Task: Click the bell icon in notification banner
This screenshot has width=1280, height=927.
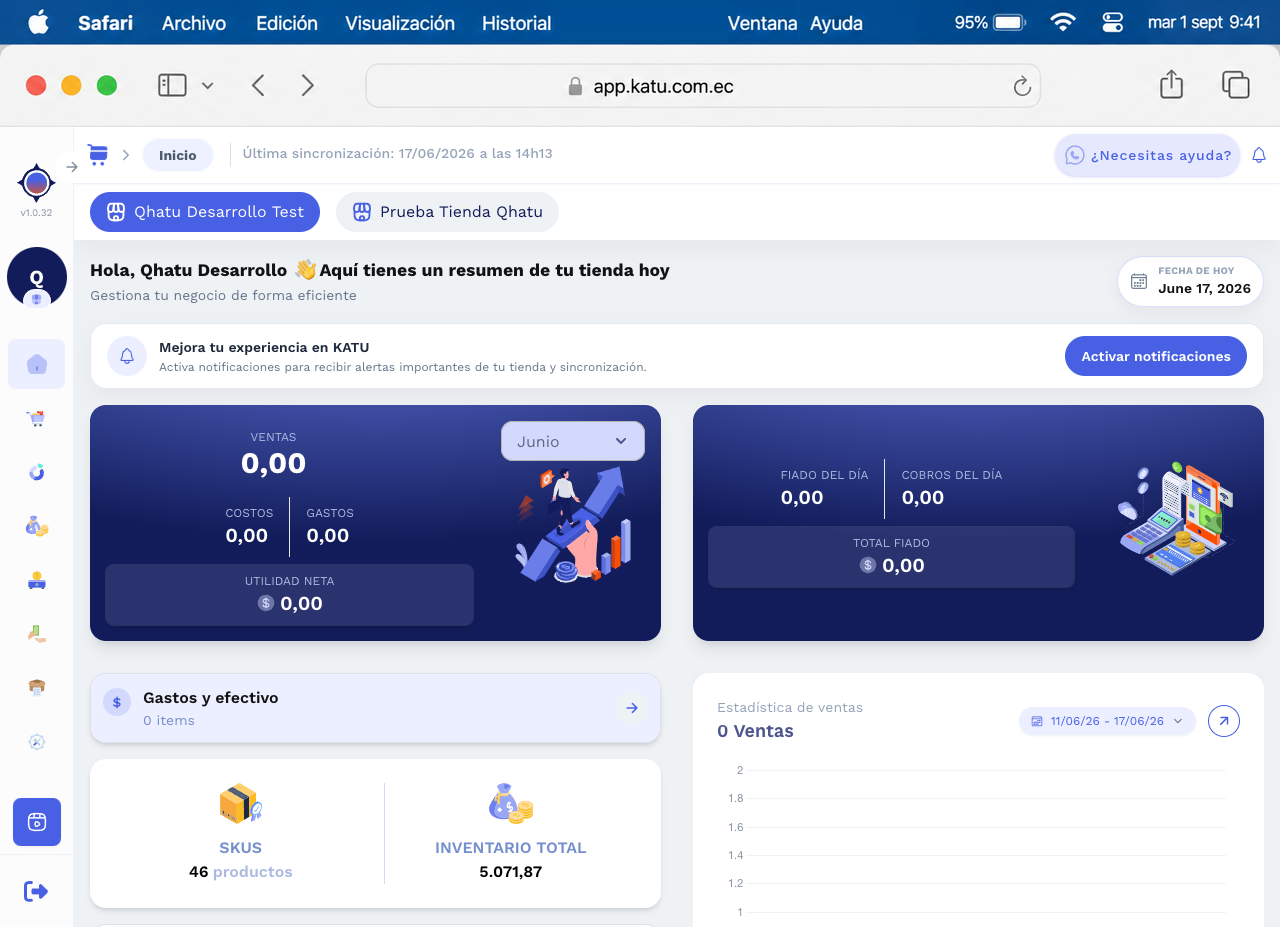Action: pyautogui.click(x=127, y=356)
